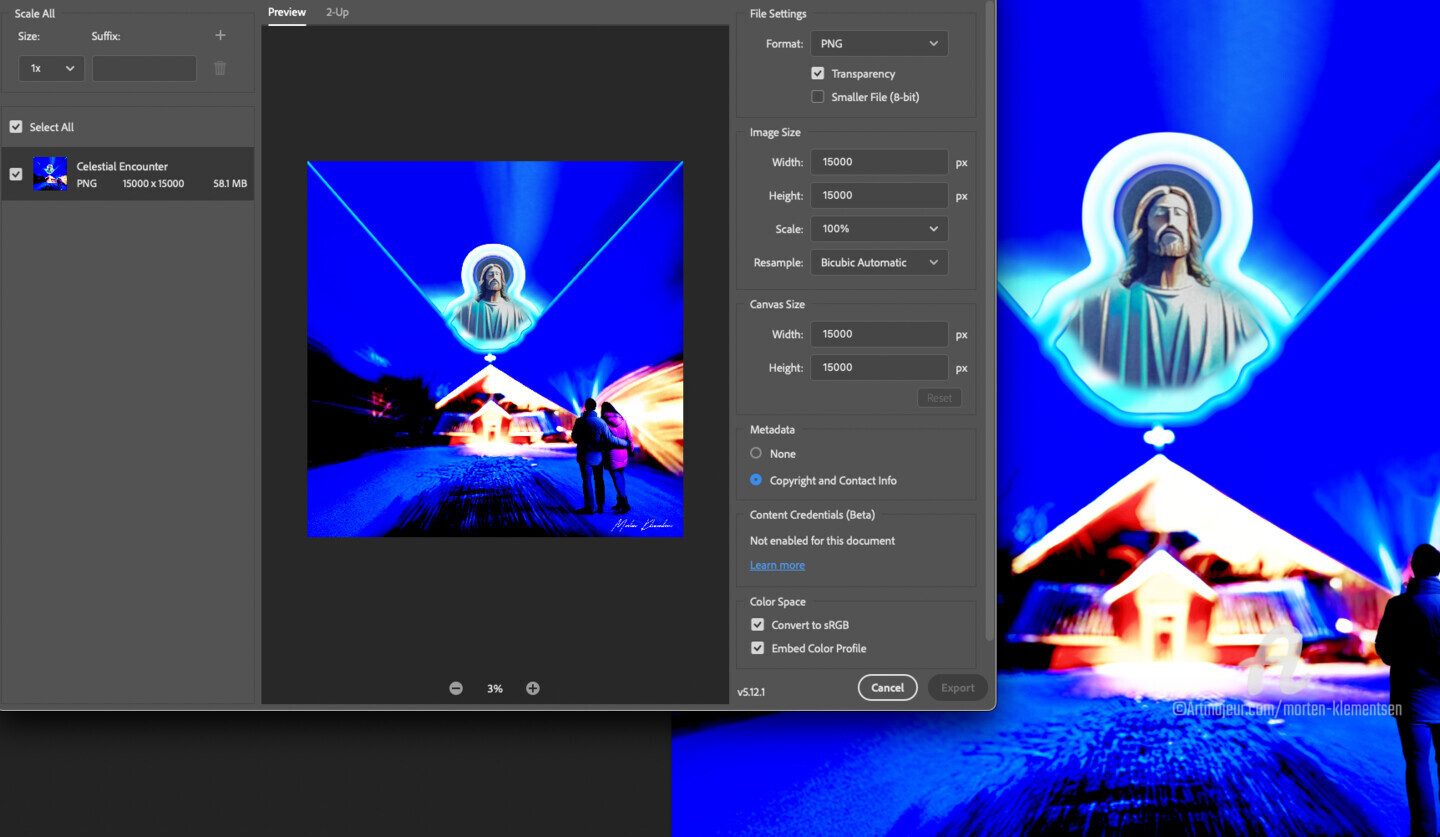
Task: Select the Preview tab
Action: click(287, 12)
